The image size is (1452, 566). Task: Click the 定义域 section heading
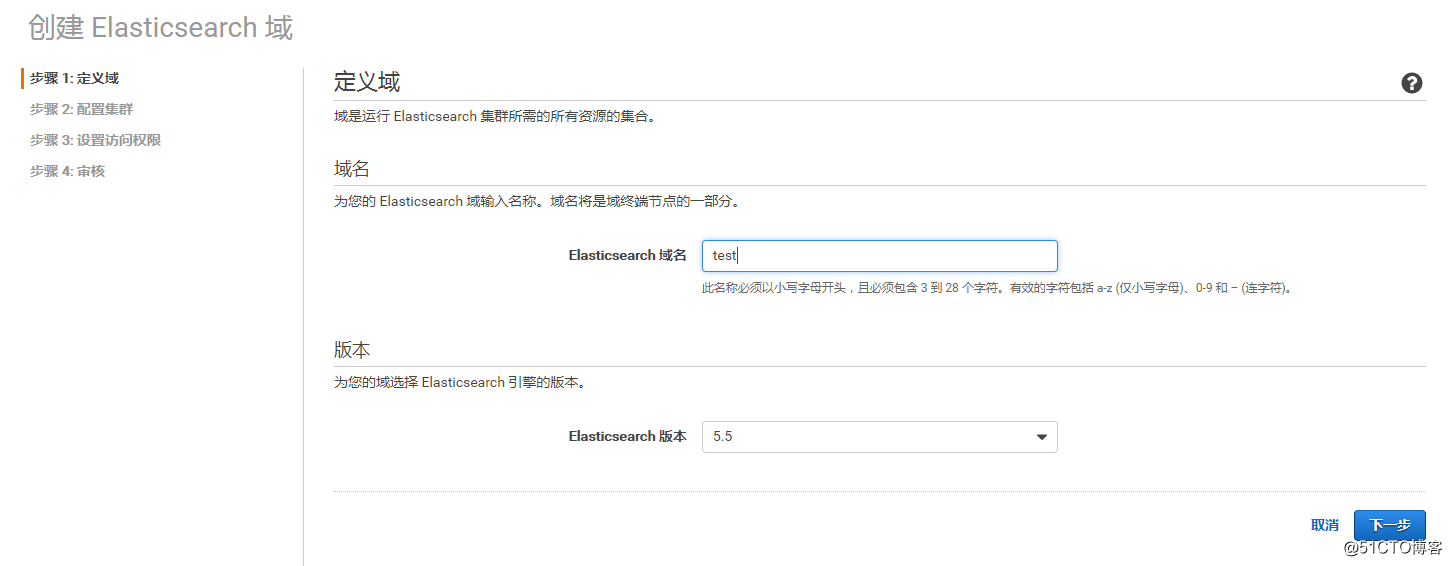(367, 82)
